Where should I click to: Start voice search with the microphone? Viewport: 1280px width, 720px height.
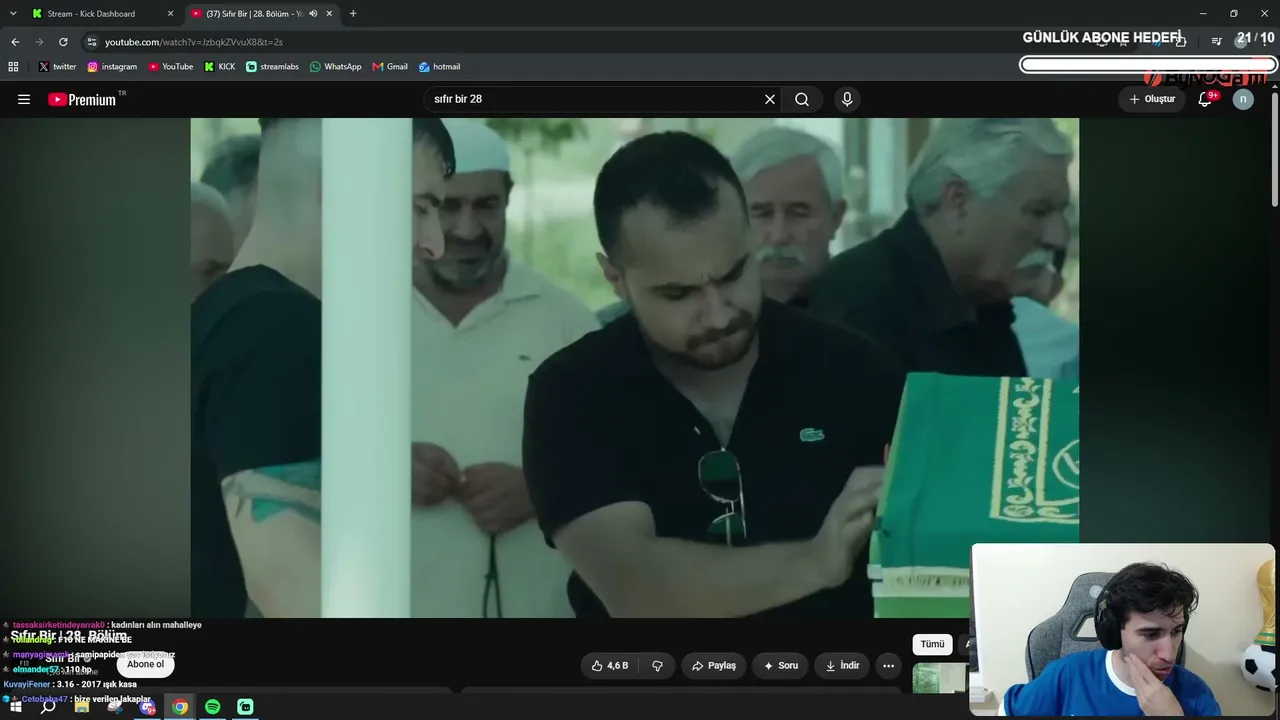tap(847, 99)
